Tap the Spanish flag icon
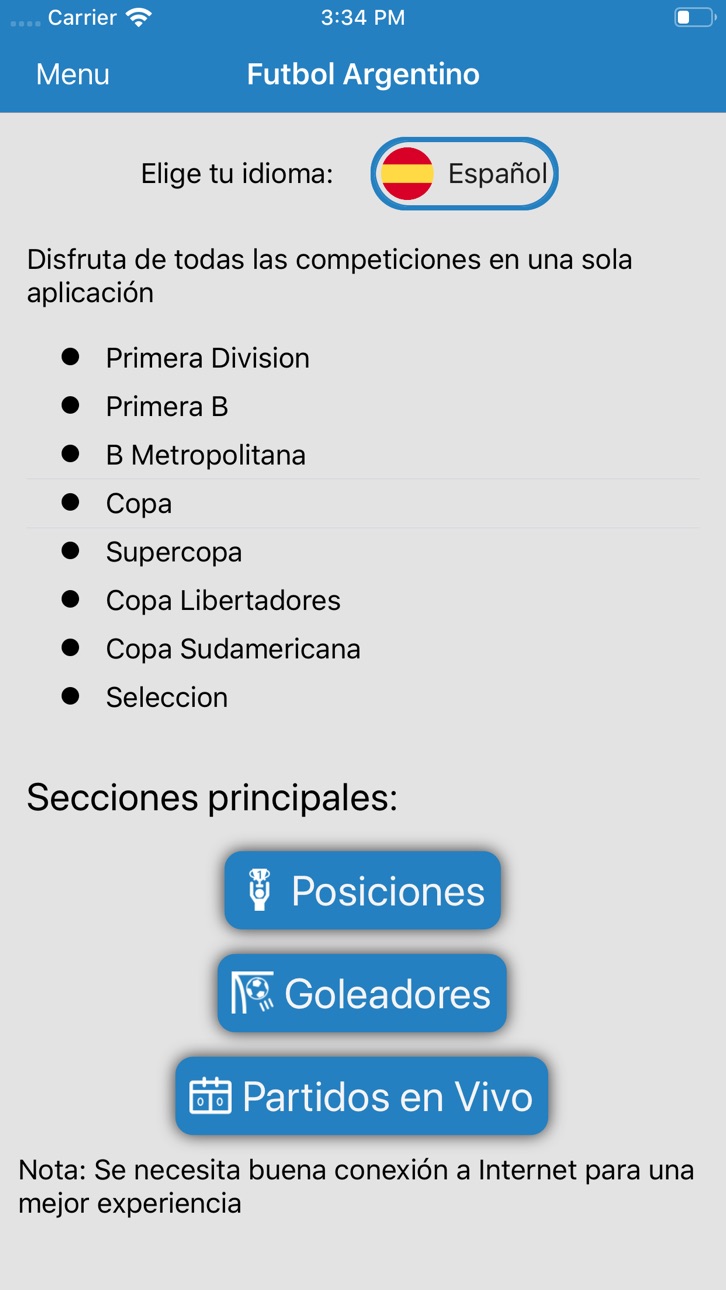Image resolution: width=726 pixels, height=1290 pixels. [x=407, y=174]
